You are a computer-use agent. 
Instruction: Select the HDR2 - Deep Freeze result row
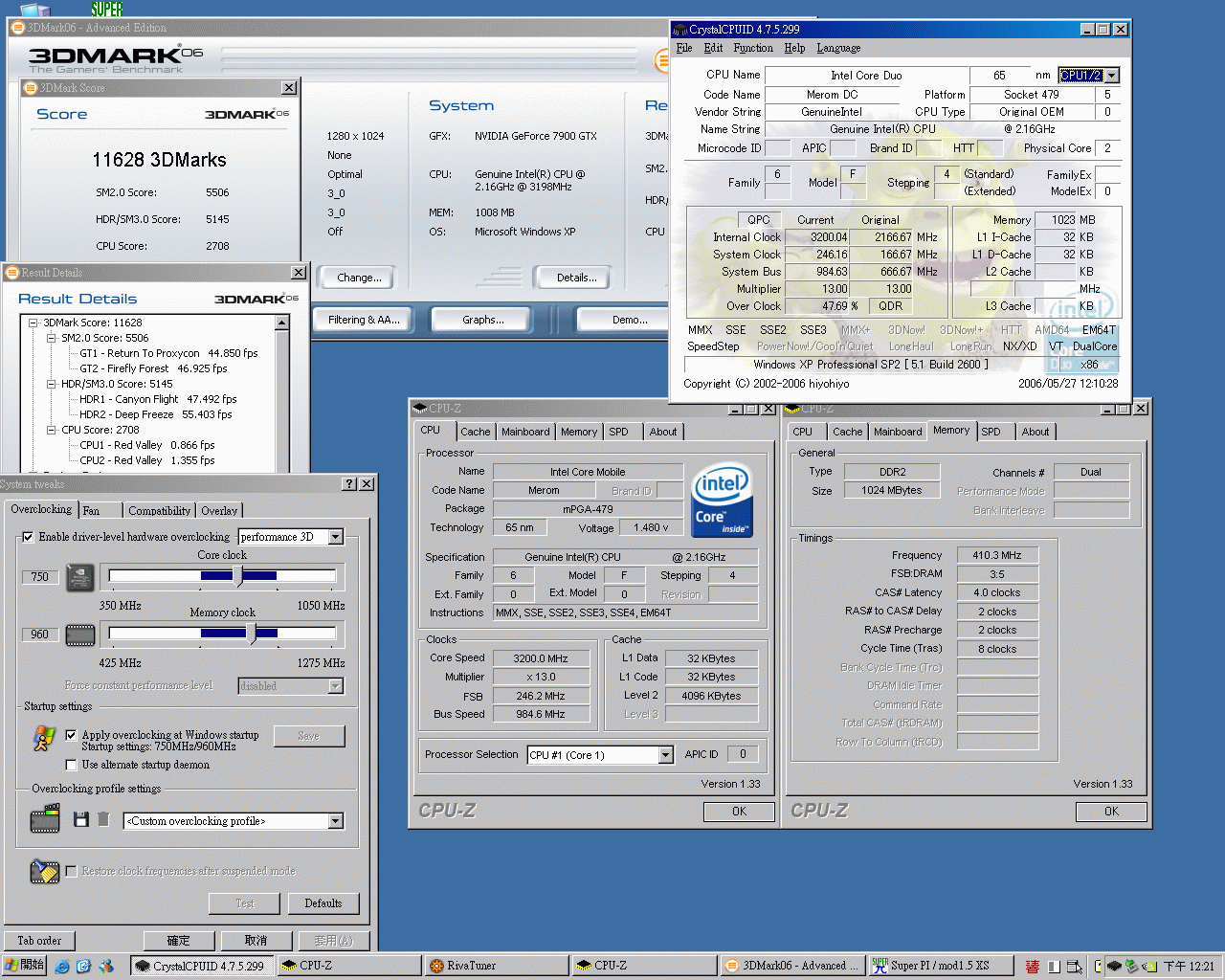click(x=155, y=414)
